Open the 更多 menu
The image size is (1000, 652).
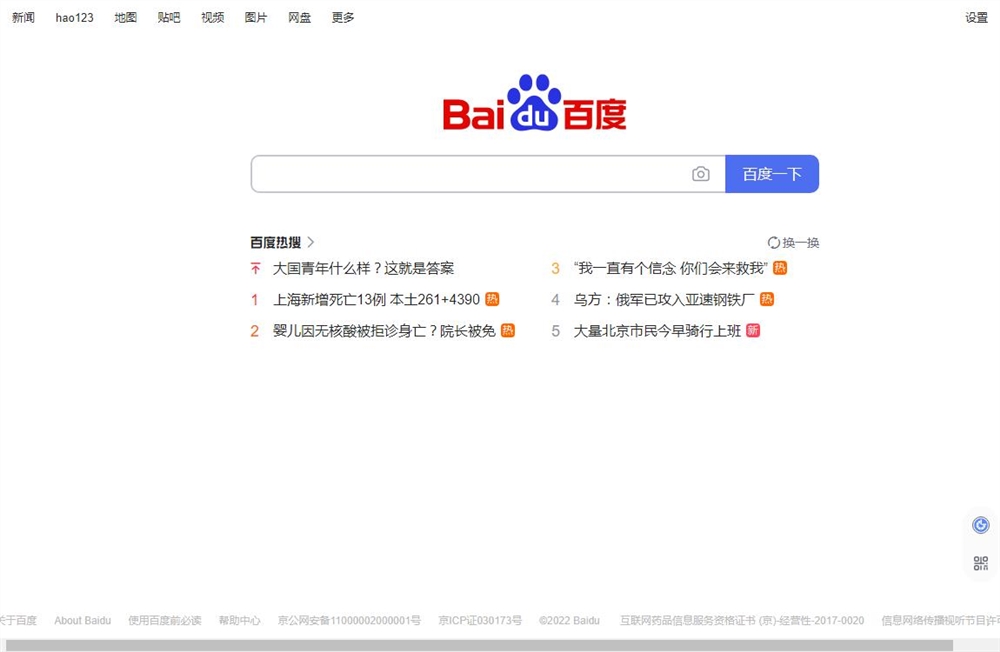click(x=343, y=17)
